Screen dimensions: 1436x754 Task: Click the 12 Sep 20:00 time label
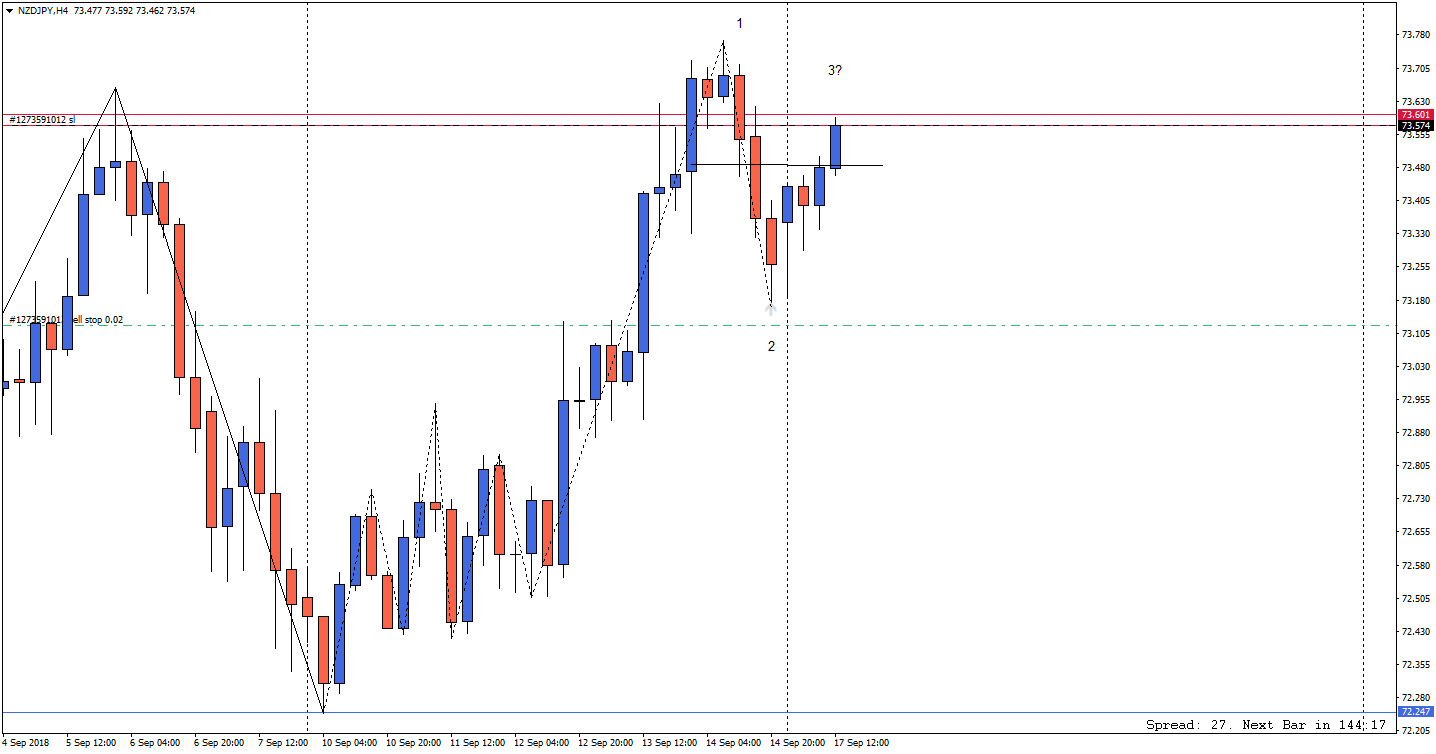click(x=607, y=743)
